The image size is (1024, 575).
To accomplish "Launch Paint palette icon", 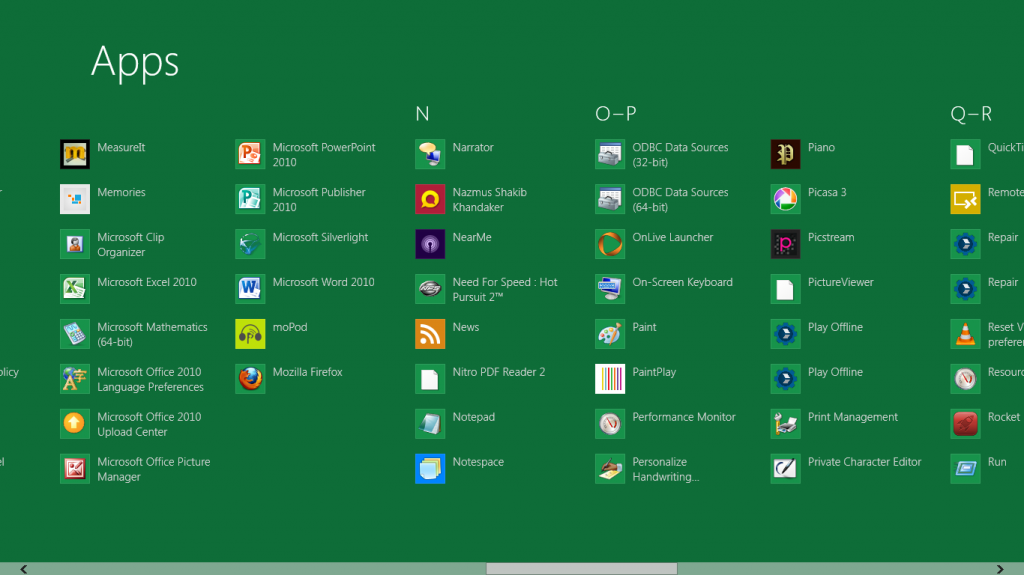I will 610,334.
